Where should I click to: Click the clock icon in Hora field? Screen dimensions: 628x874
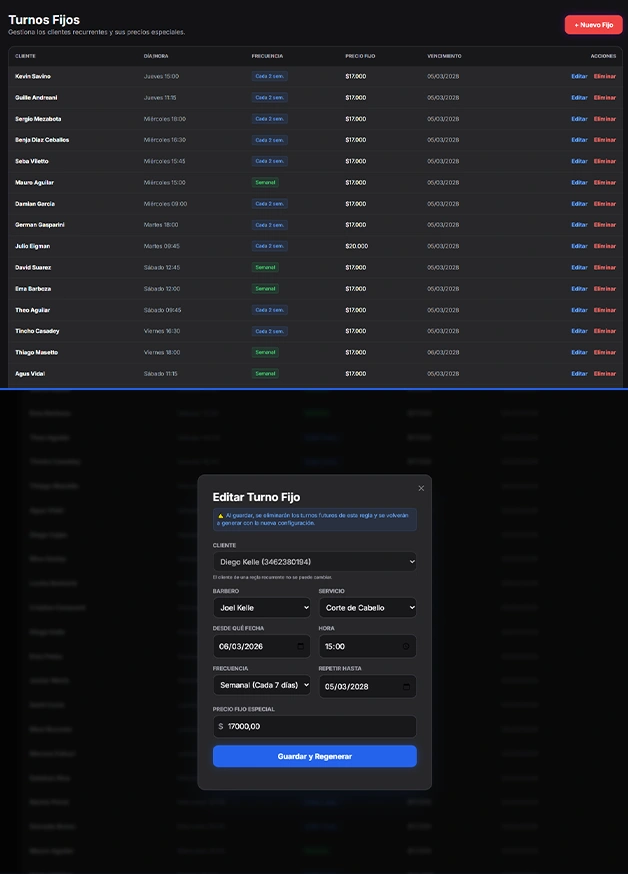click(x=405, y=647)
